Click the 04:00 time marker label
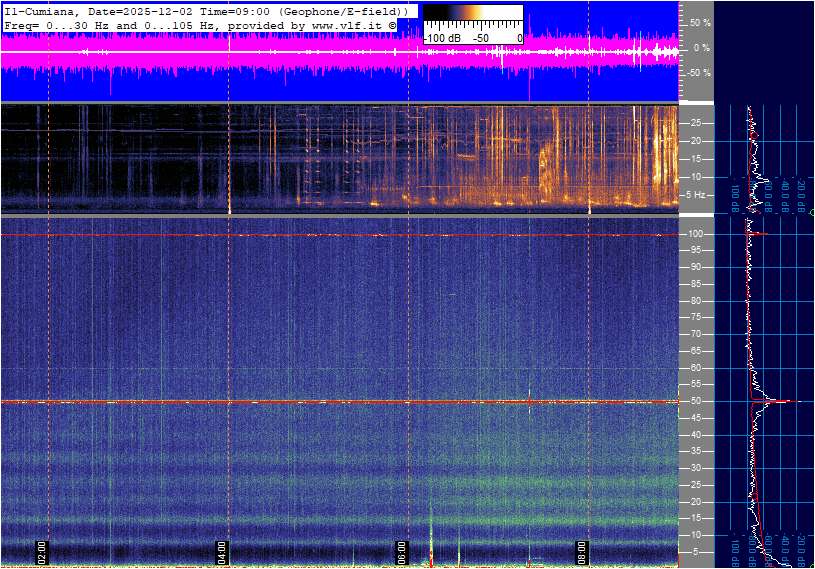This screenshot has height=569, width=815. 222,550
